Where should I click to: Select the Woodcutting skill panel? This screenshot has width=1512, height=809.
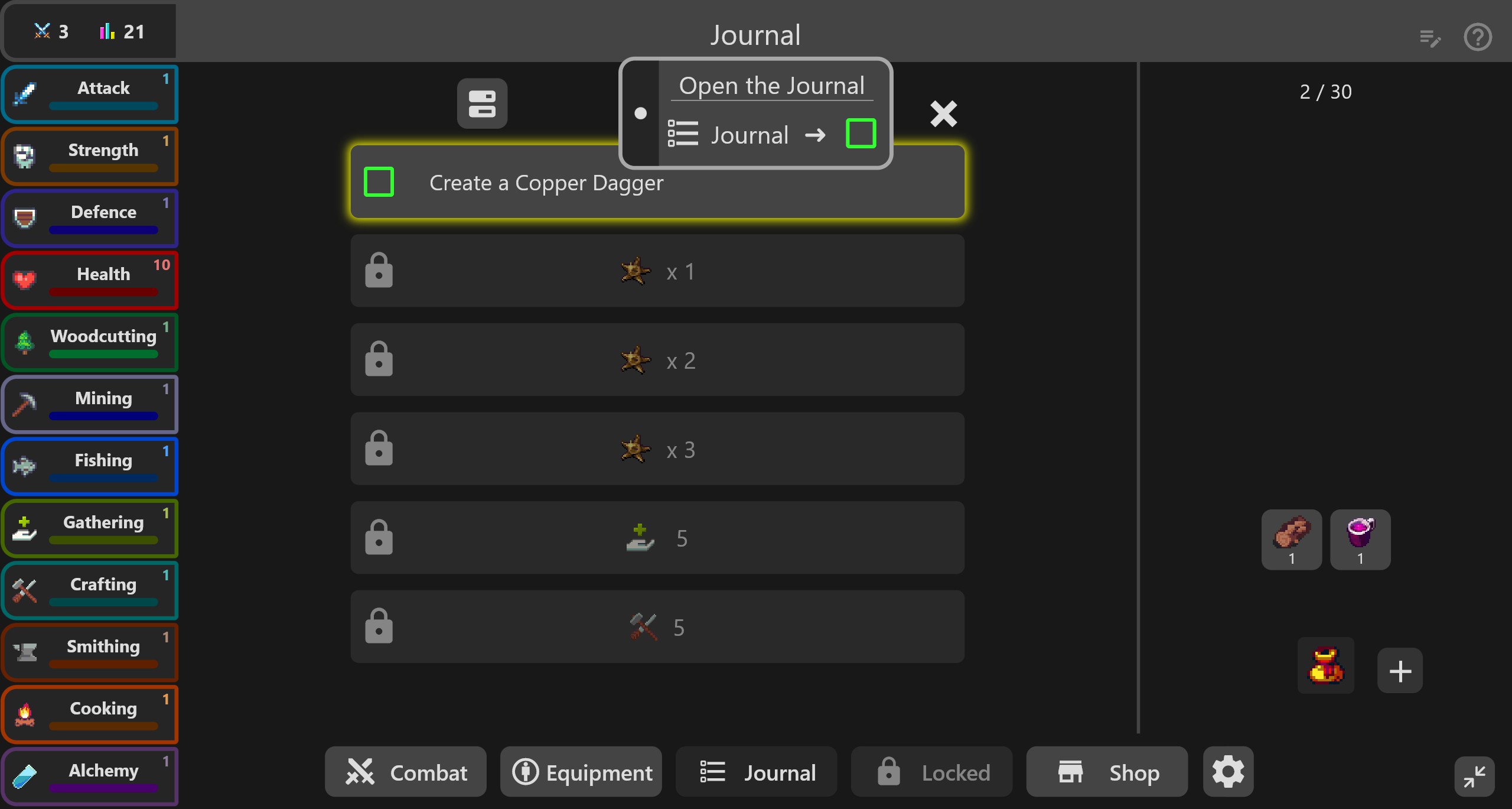click(x=90, y=342)
